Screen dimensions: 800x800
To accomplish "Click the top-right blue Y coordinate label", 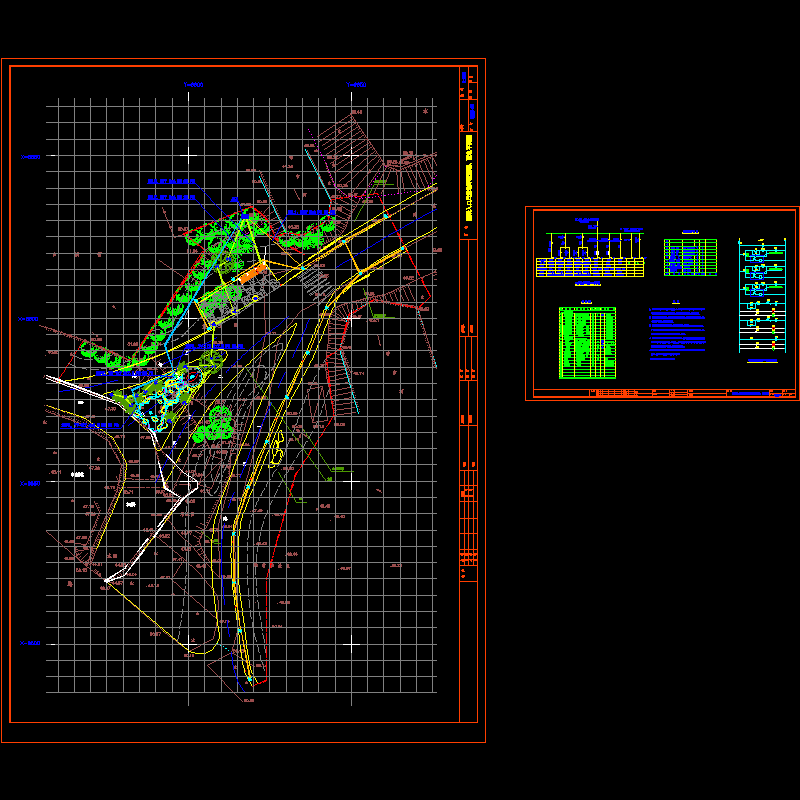I will [356, 85].
